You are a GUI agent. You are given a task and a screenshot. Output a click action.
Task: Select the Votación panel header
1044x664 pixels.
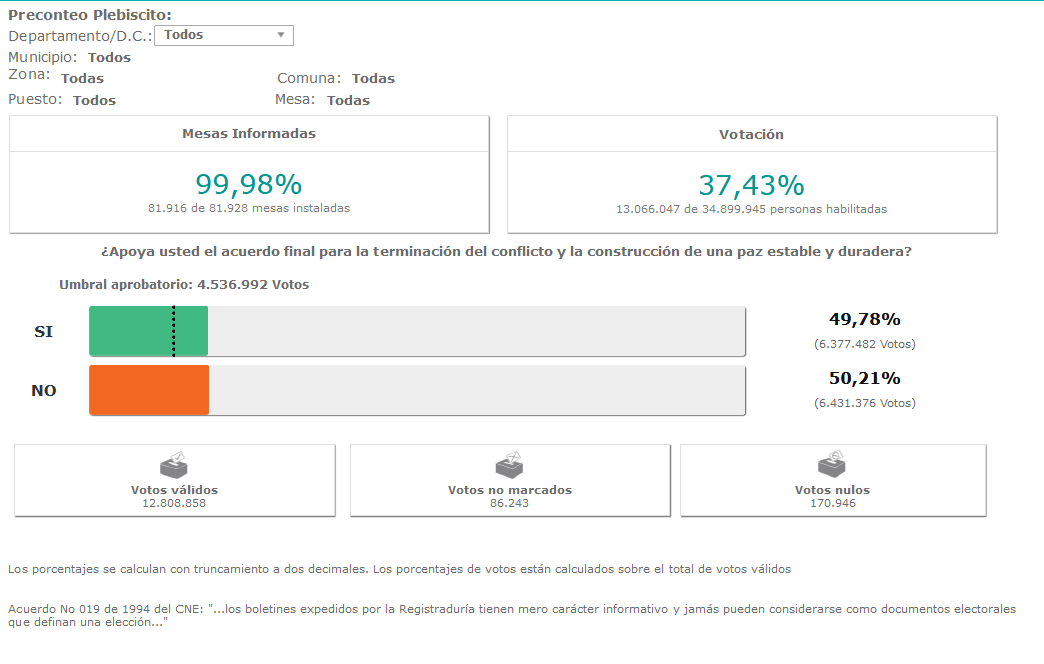tap(751, 134)
